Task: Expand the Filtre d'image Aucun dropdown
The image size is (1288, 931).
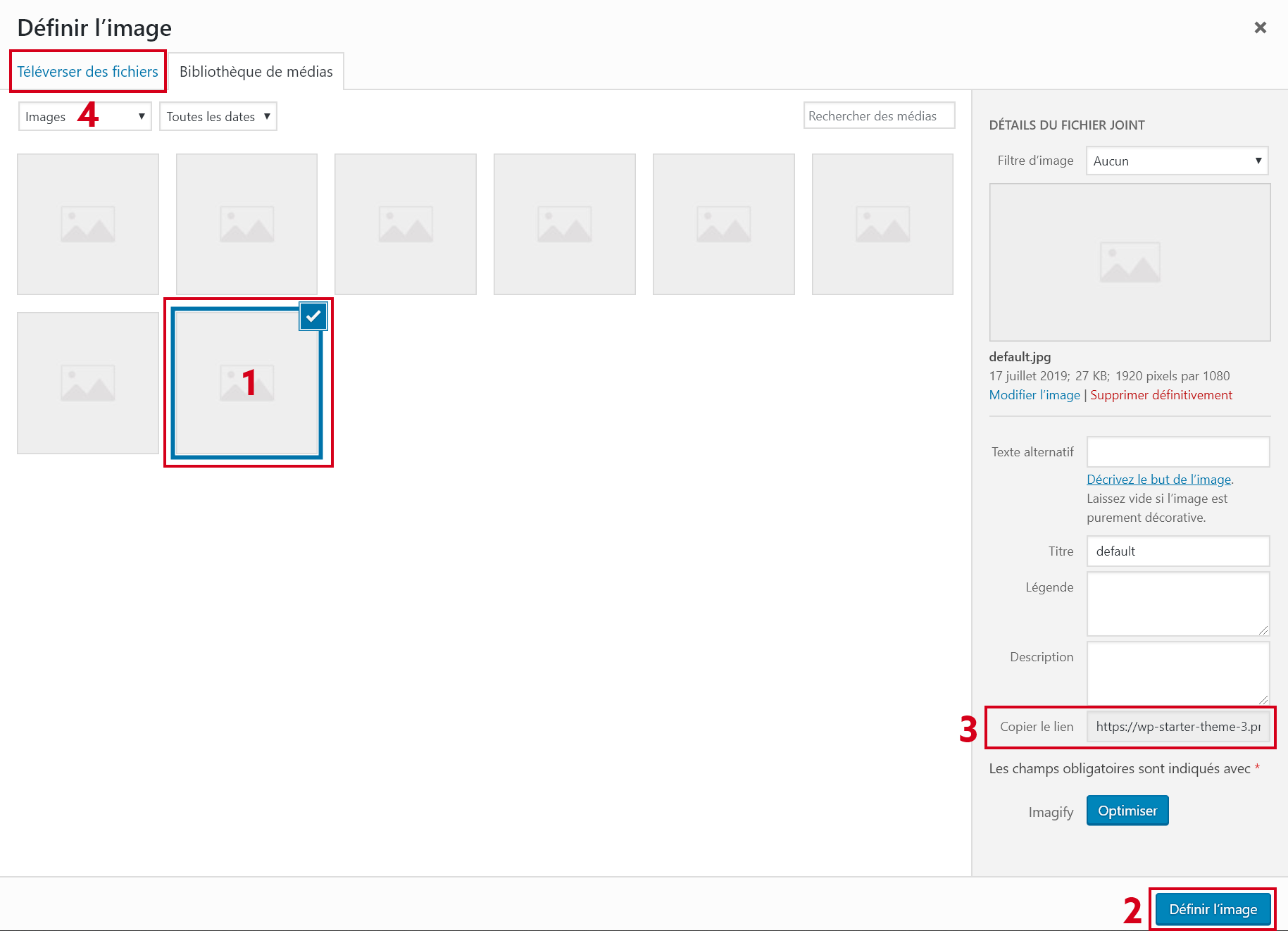Action: coord(1176,161)
